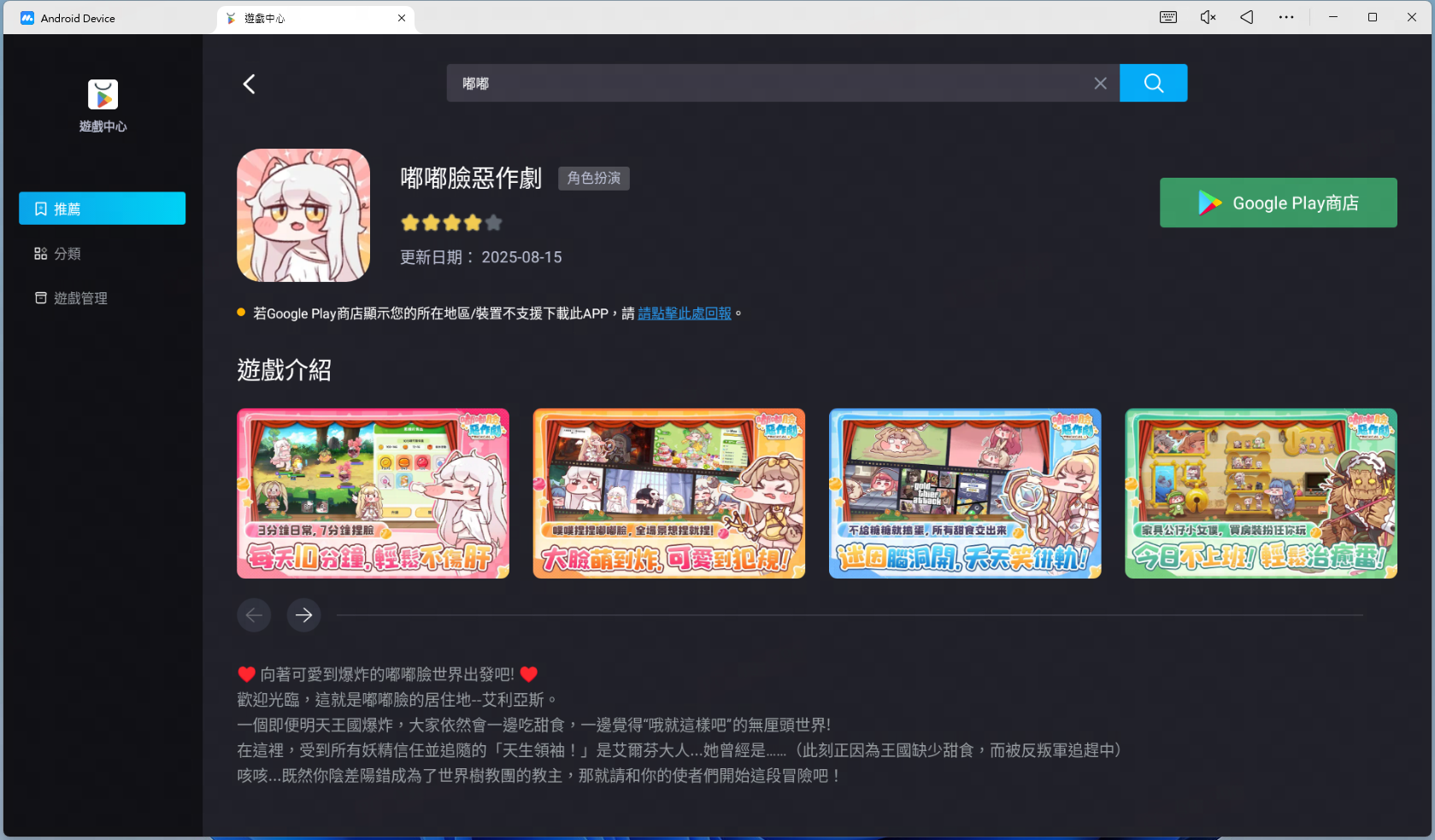
Task: Clear the search field with X icon
Action: [1100, 83]
